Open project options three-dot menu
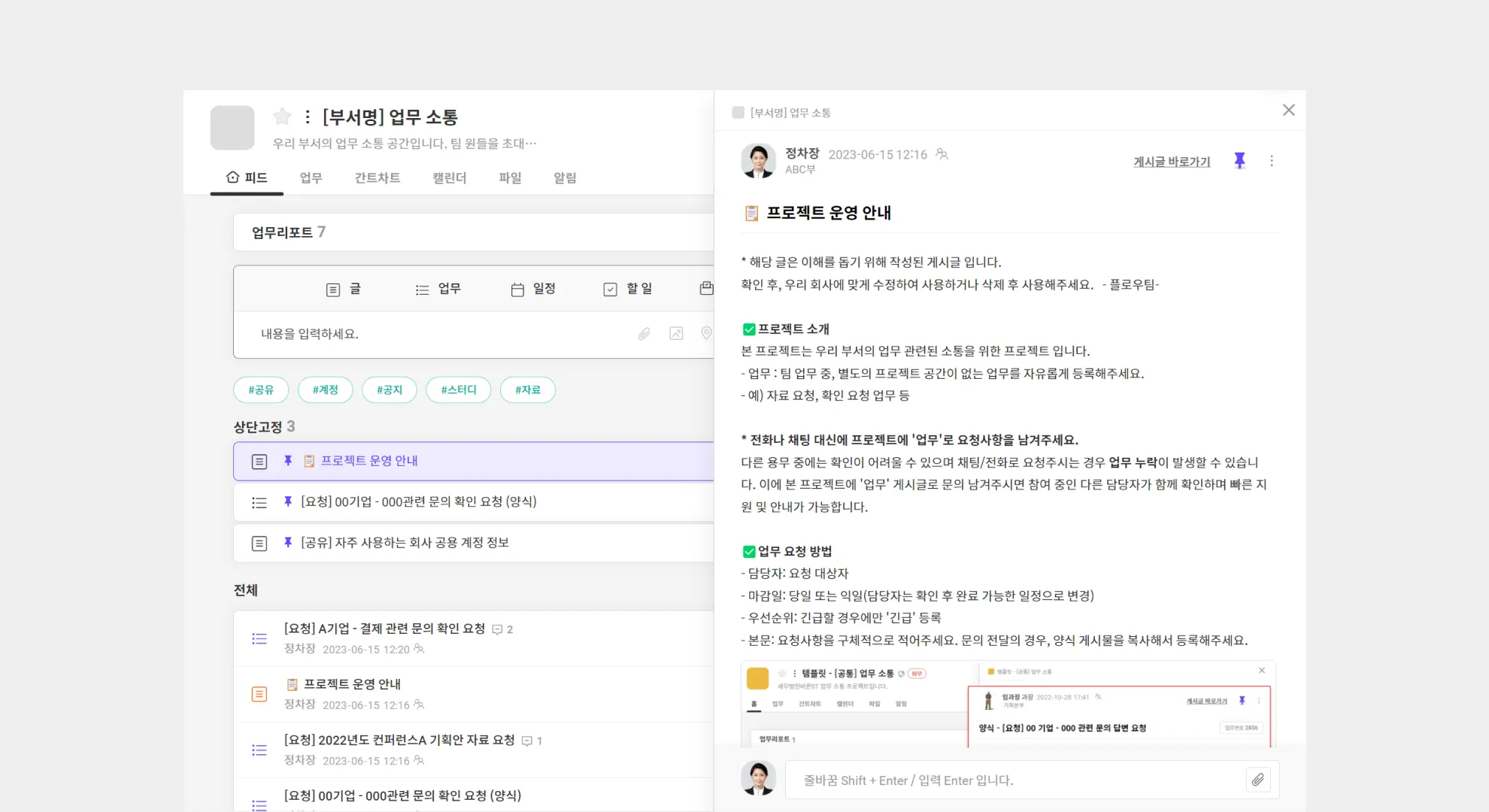Viewport: 1489px width, 812px height. coord(308,117)
